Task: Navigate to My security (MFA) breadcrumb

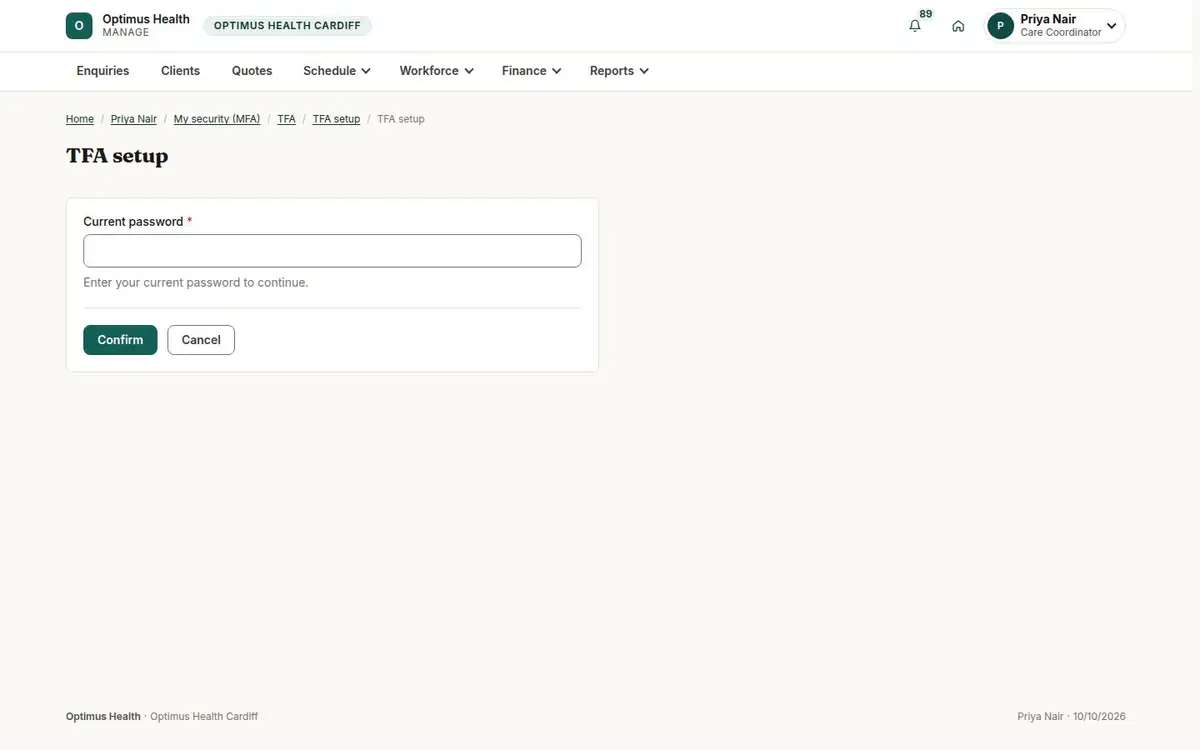Action: pos(217,119)
